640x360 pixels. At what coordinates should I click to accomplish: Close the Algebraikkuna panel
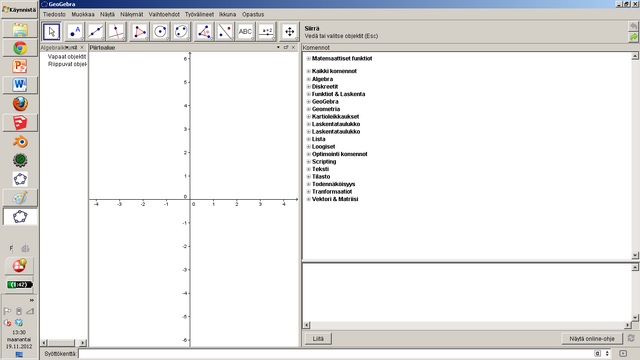[82, 48]
